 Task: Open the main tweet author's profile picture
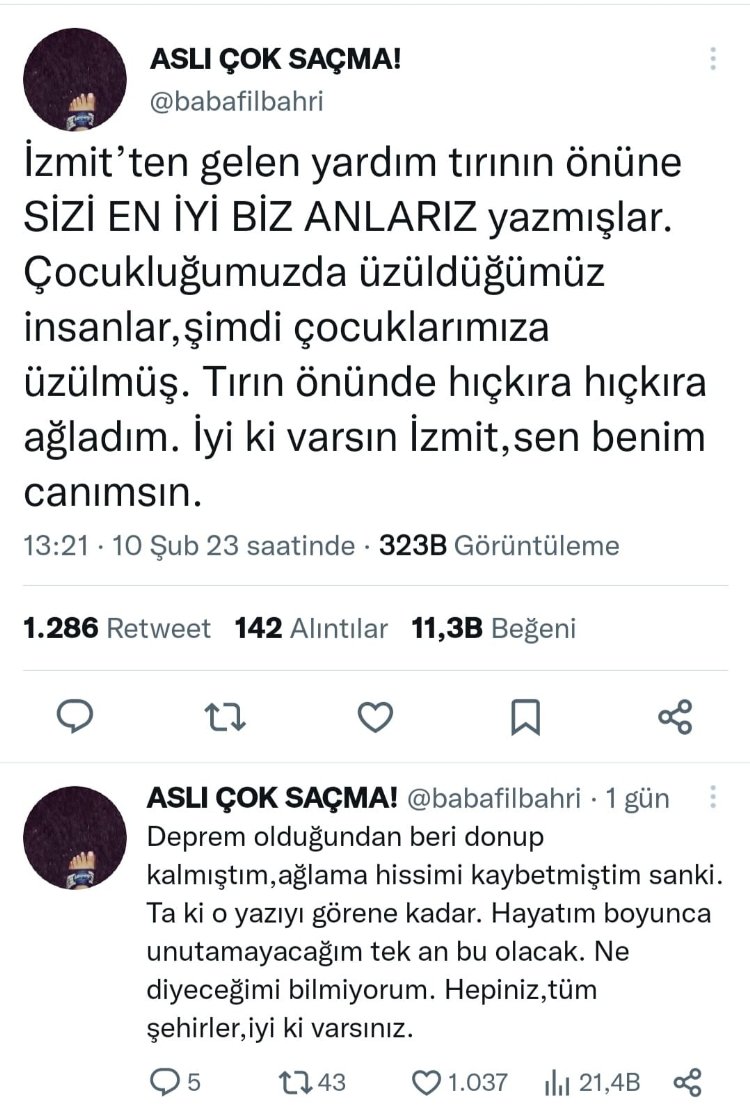click(75, 79)
